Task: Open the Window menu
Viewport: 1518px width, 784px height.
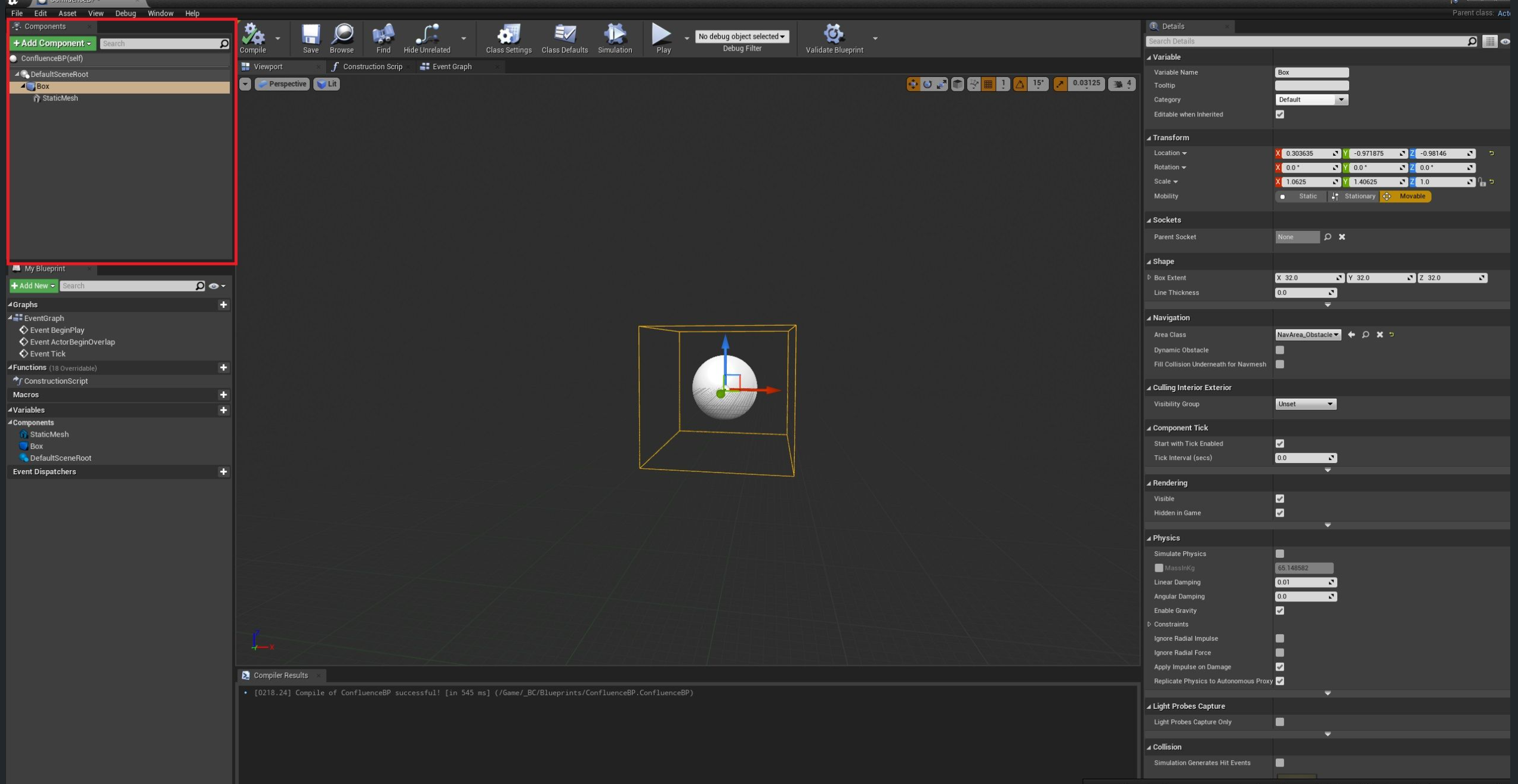Action: tap(160, 13)
